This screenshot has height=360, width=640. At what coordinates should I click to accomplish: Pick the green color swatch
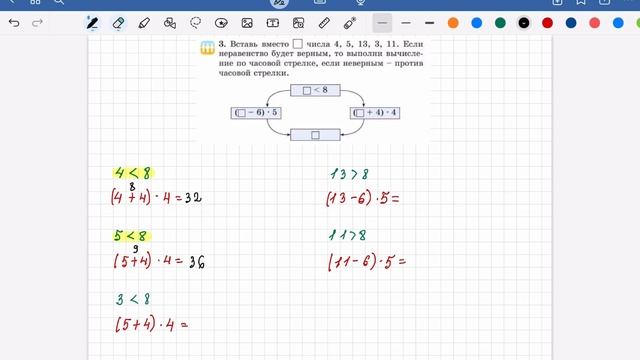500,23
